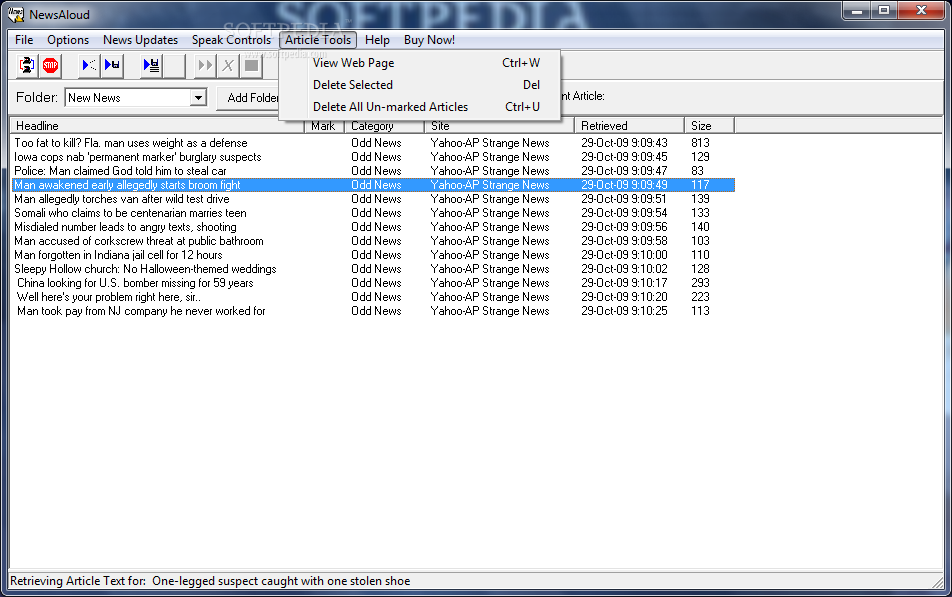Click the New News folder combo box
This screenshot has width=952, height=597.
pyautogui.click(x=136, y=98)
